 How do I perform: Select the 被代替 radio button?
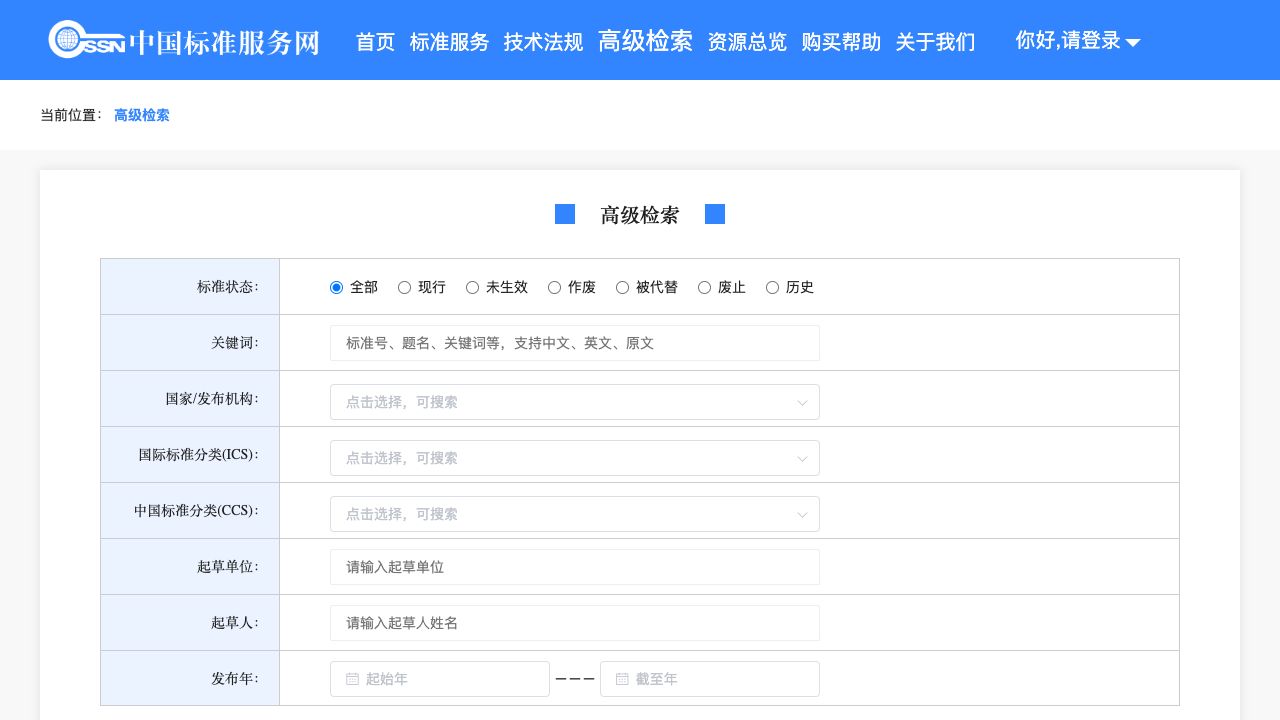[623, 288]
